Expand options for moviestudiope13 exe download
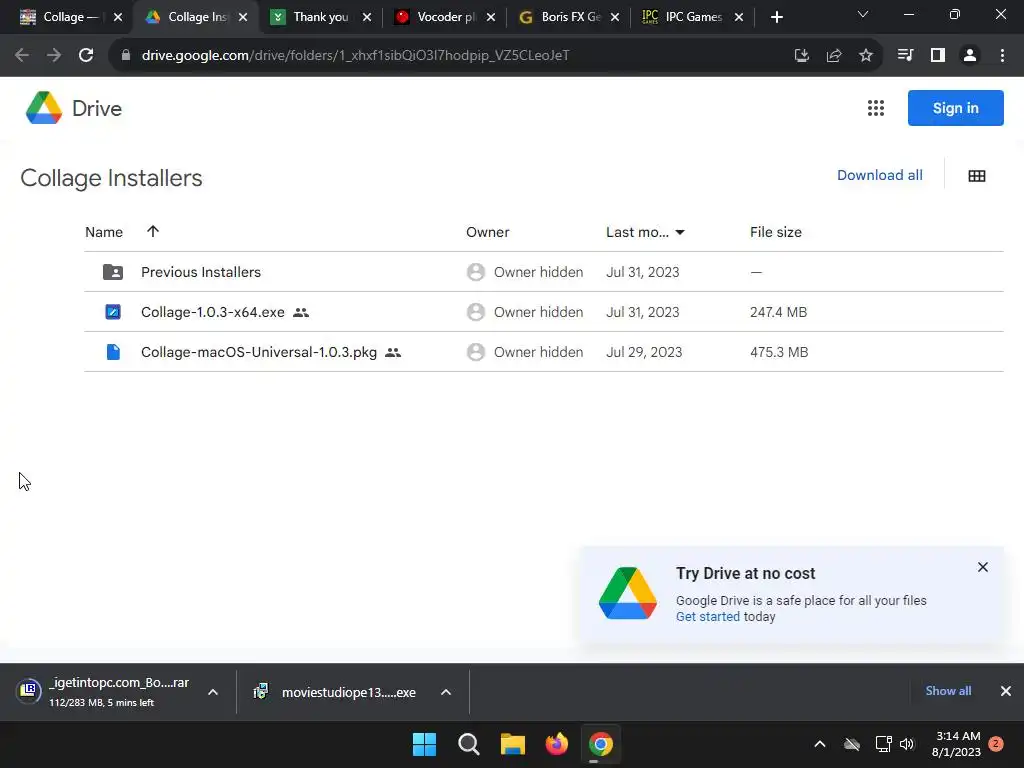This screenshot has width=1024, height=768. click(x=446, y=692)
